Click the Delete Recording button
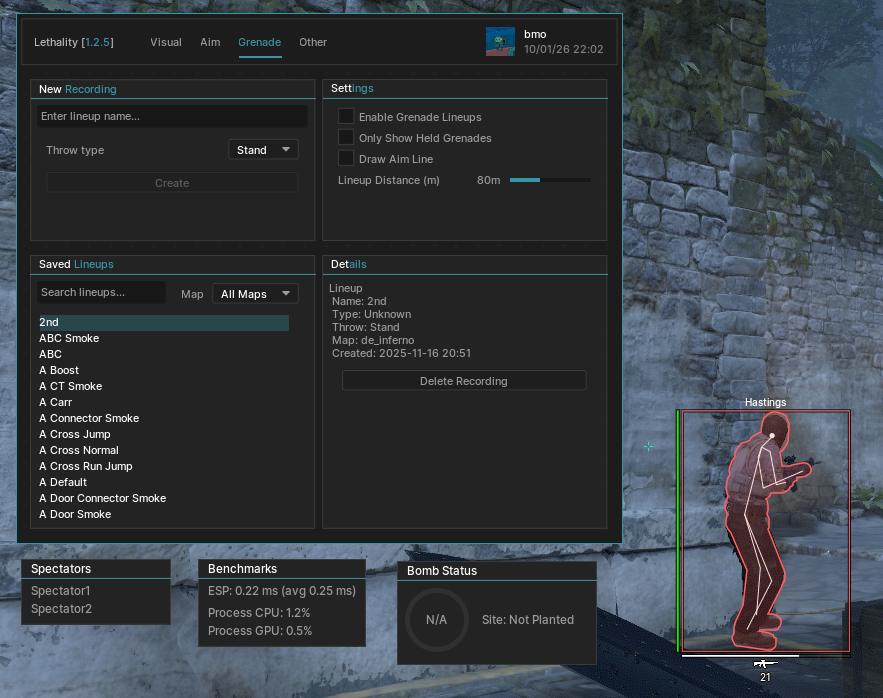The image size is (883, 698). [x=464, y=381]
